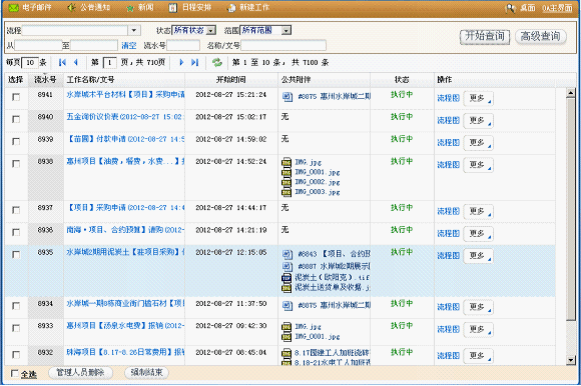Click the 新建工作 new work icon
The width and height of the screenshot is (581, 386).
(x=232, y=8)
